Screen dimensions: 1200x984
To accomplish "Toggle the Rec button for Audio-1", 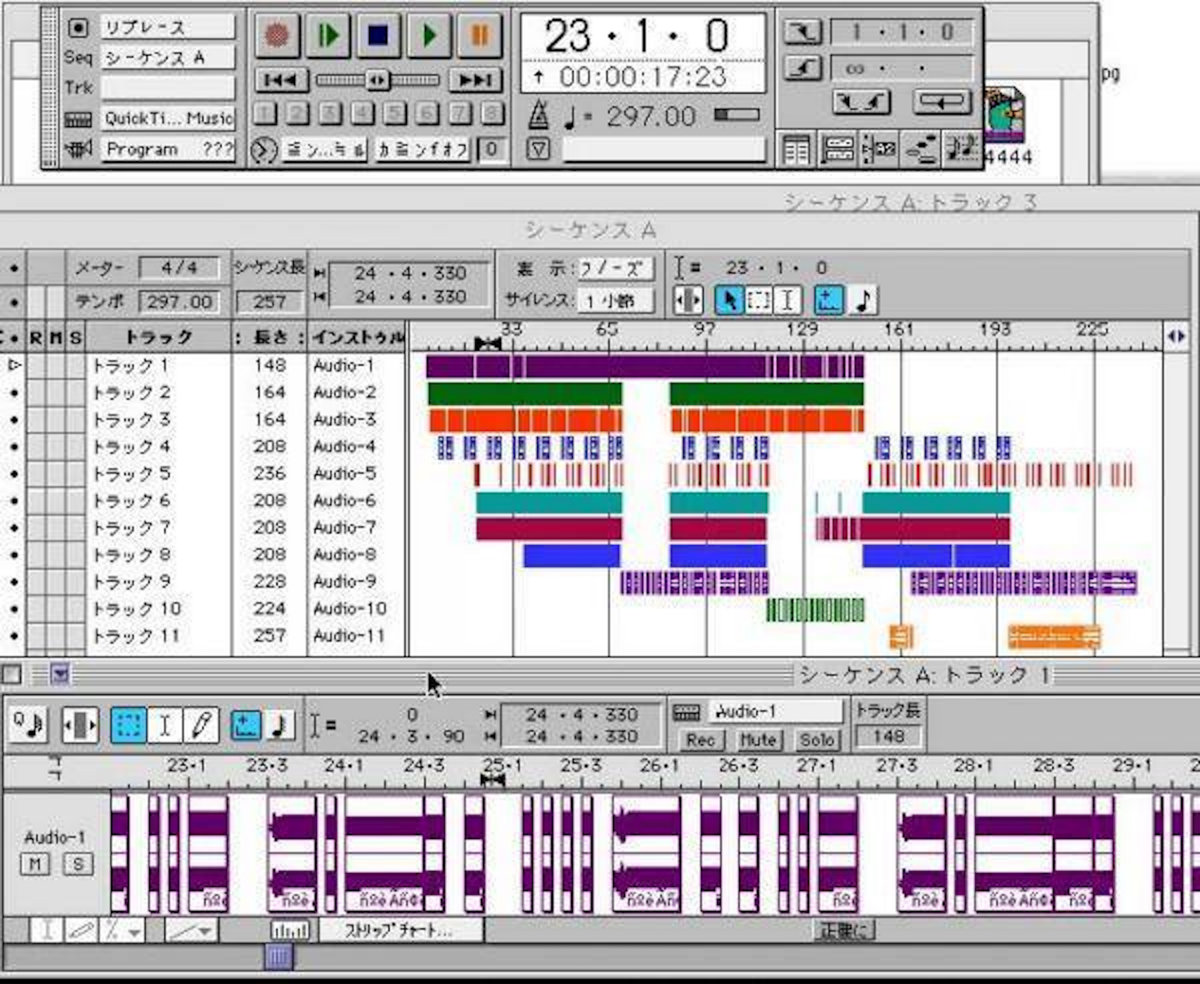I will click(700, 740).
